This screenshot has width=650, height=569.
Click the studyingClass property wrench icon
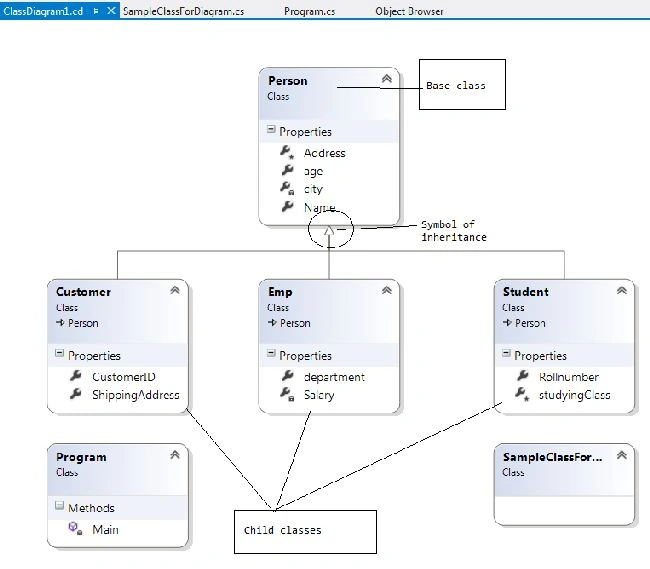click(x=522, y=394)
